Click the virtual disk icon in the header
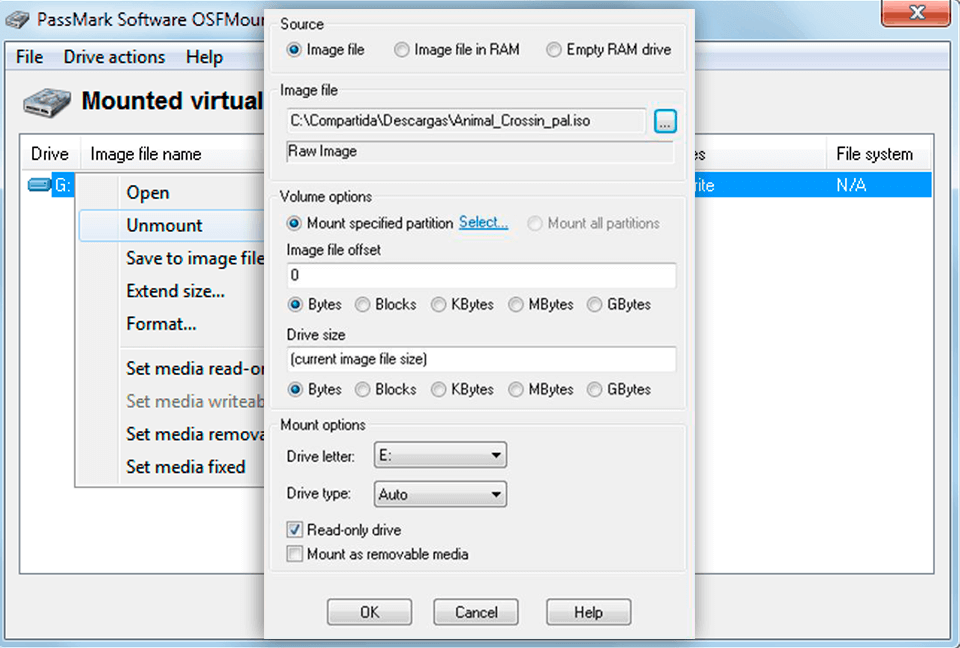Image resolution: width=960 pixels, height=648 pixels. coord(48,100)
